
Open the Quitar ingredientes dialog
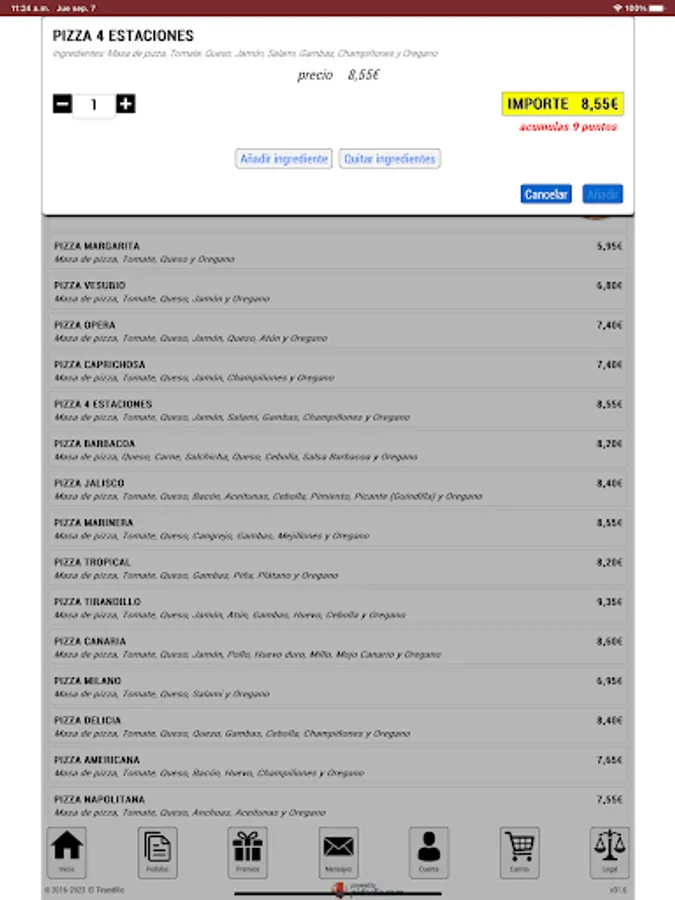click(x=389, y=158)
